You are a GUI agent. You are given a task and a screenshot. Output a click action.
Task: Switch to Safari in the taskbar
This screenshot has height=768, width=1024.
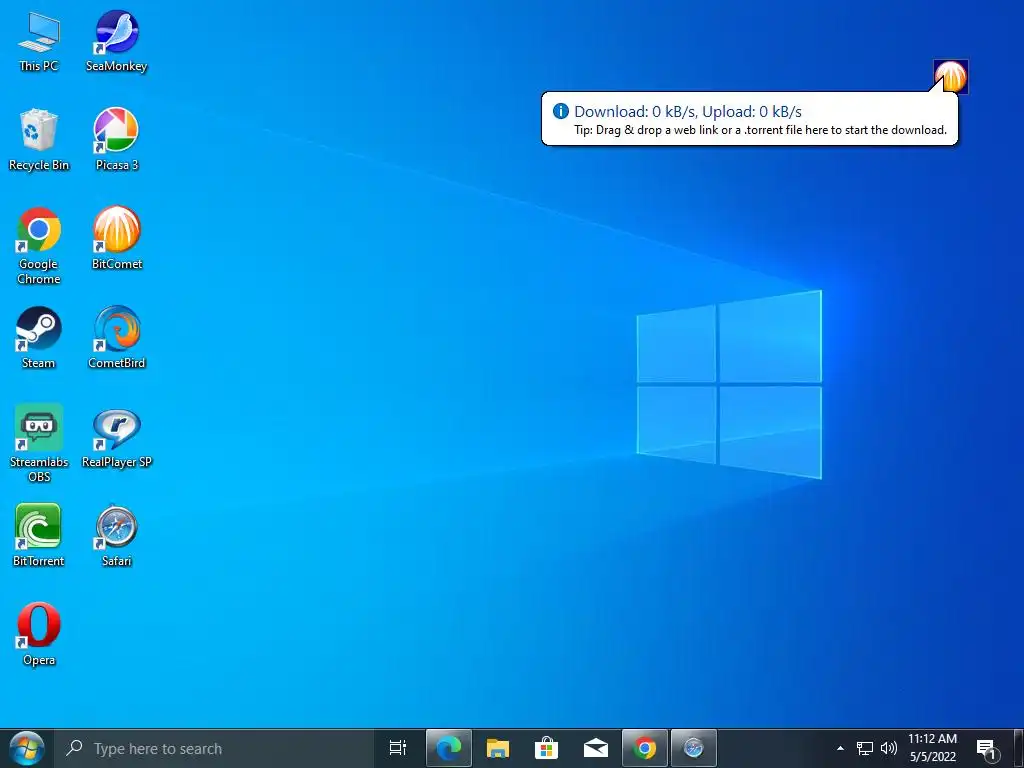point(694,748)
